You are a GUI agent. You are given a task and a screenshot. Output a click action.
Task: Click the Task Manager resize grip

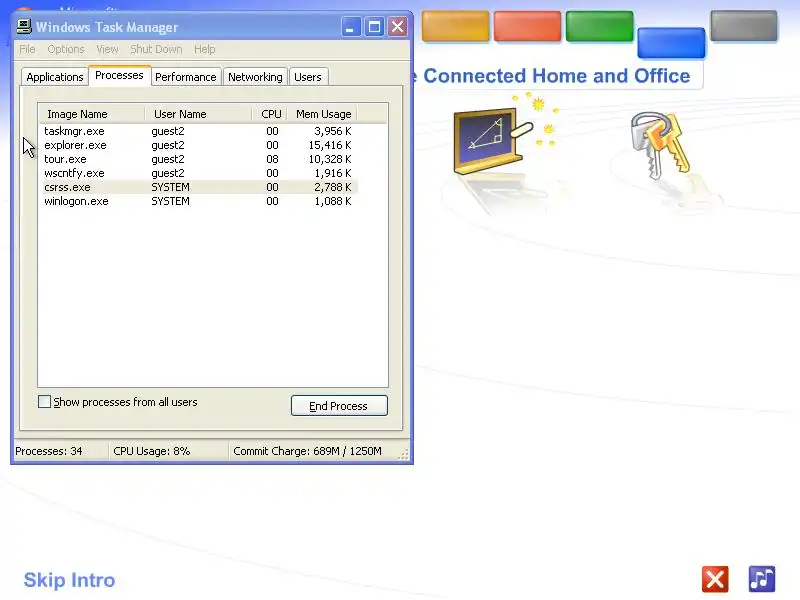[404, 454]
